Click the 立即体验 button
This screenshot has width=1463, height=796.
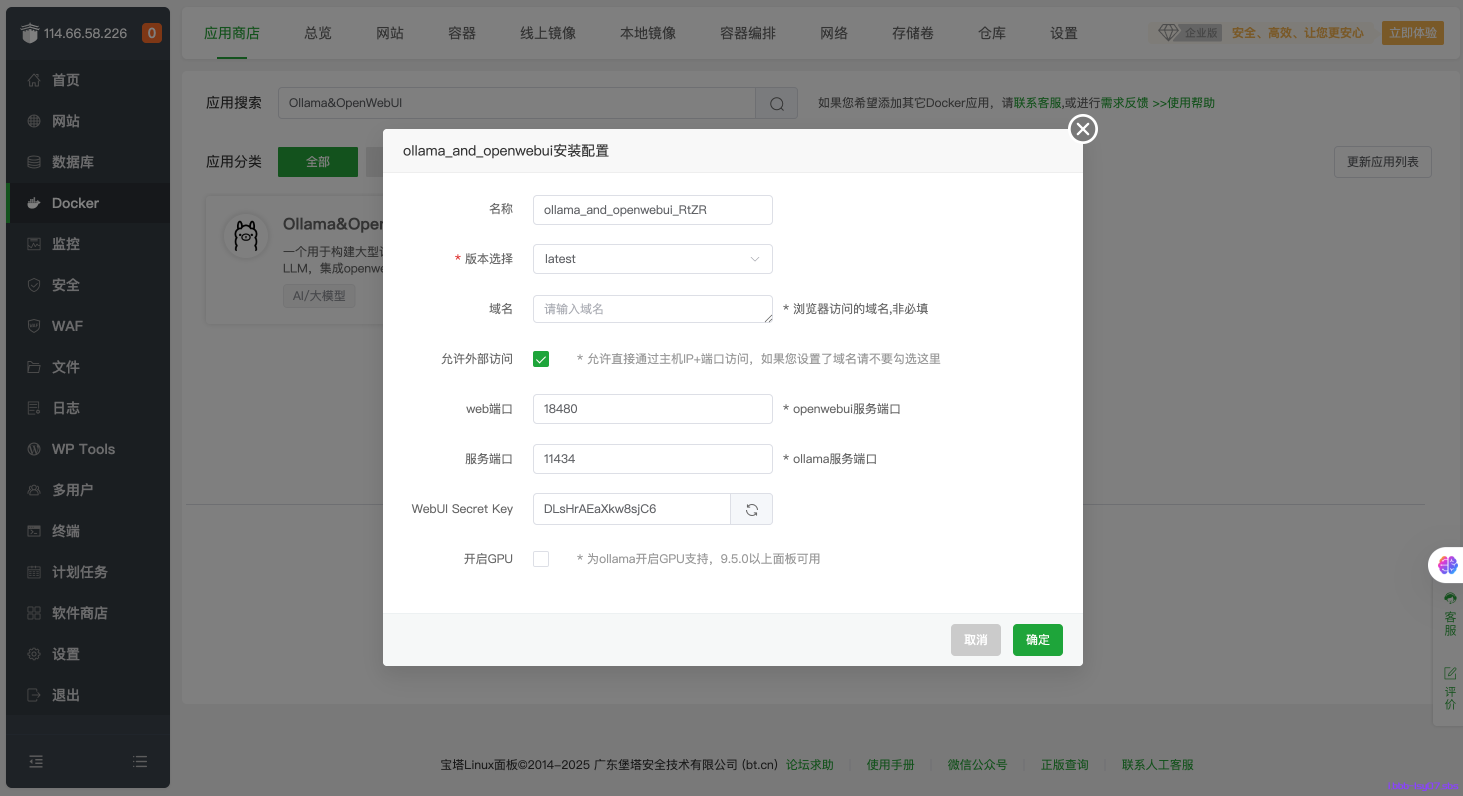1413,33
